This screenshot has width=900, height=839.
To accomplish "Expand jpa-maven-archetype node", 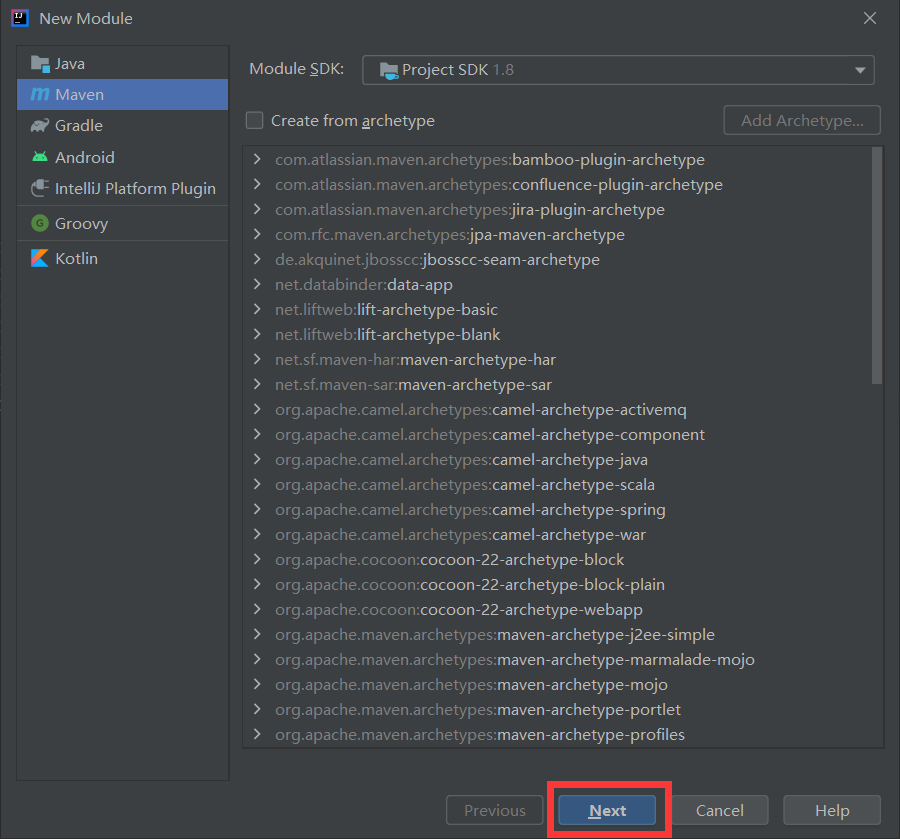I will pyautogui.click(x=257, y=234).
